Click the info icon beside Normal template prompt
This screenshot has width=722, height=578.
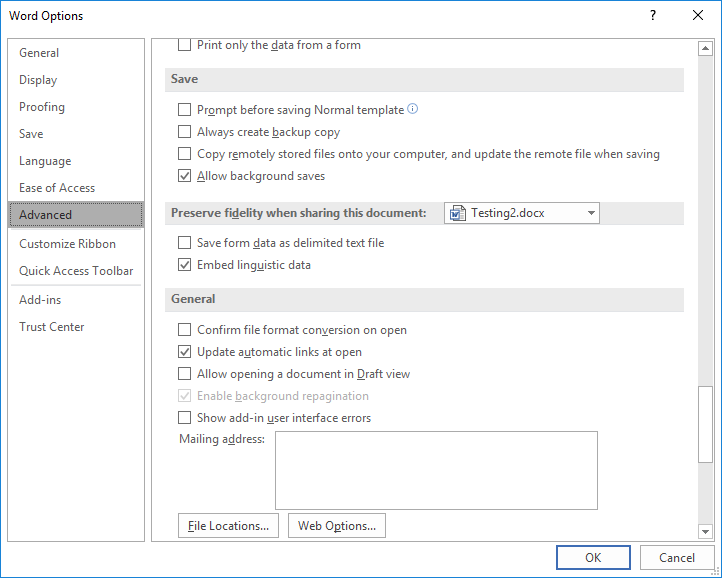(x=413, y=110)
